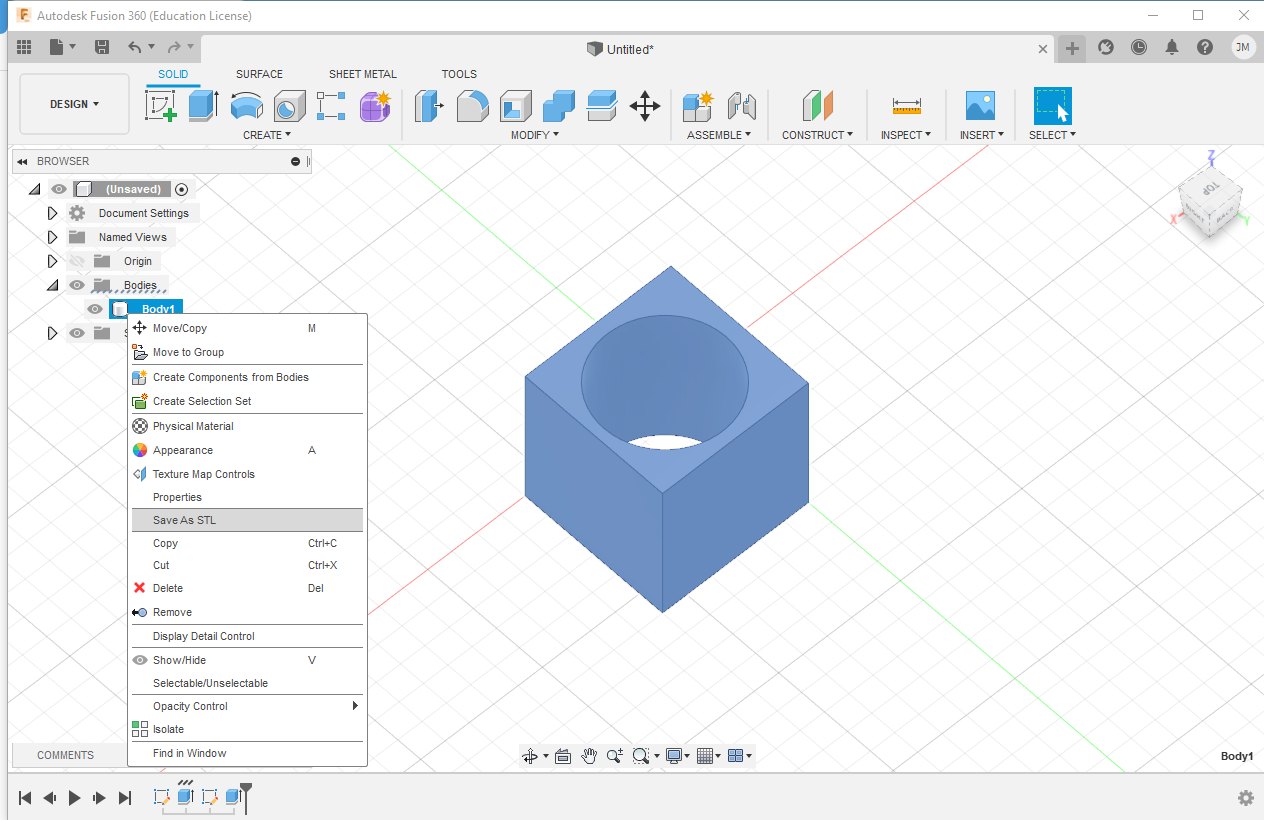Select the Press Pull tool icon
The height and width of the screenshot is (820, 1264).
tap(430, 105)
